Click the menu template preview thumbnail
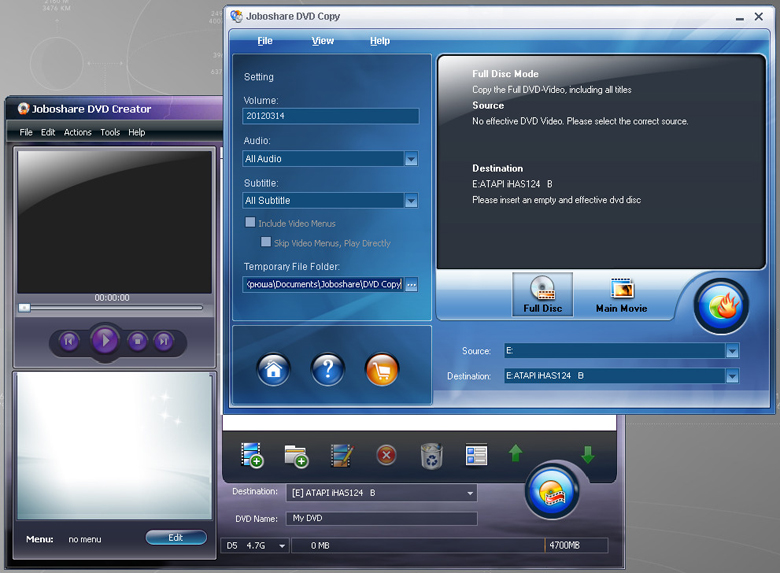 point(114,446)
